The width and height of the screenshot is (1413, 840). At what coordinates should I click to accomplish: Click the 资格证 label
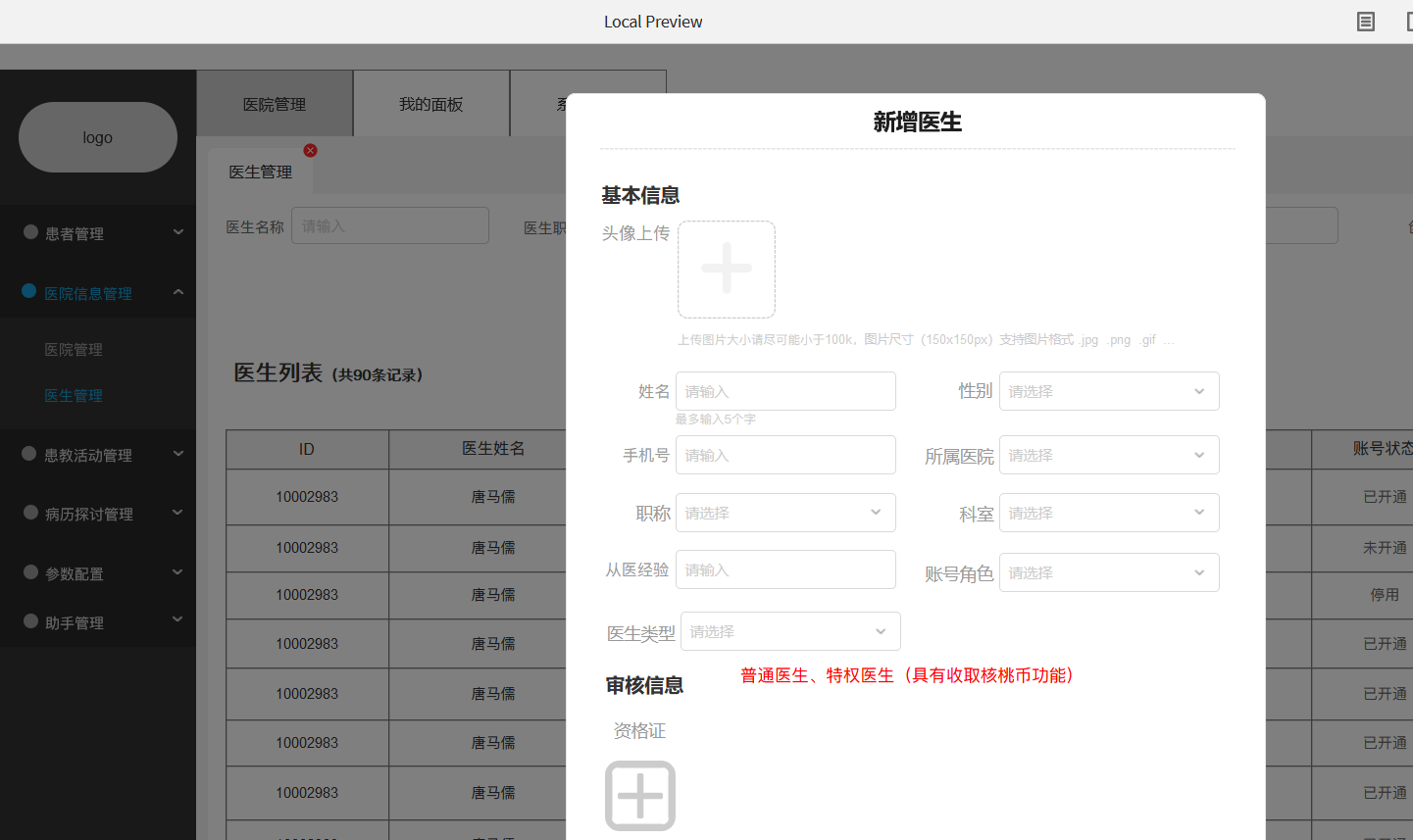[x=639, y=730]
